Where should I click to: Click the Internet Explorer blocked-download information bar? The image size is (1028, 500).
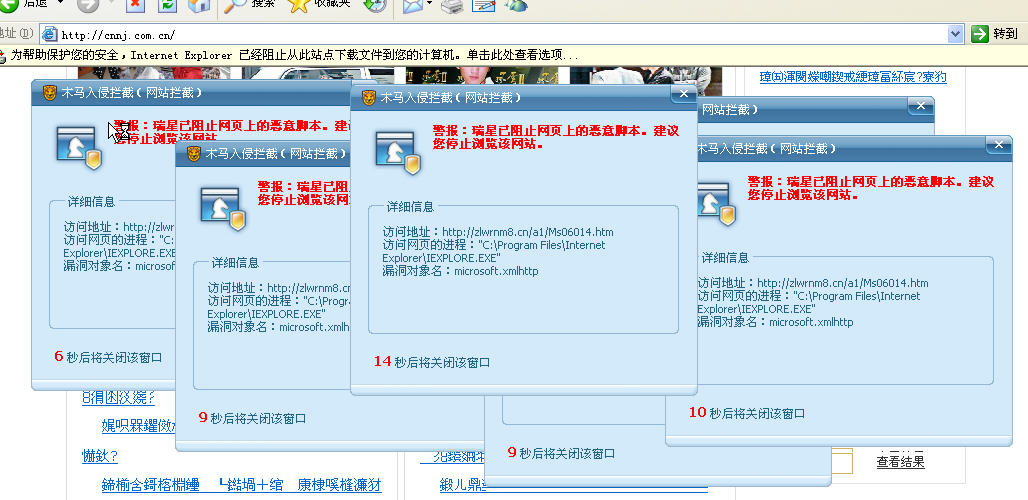pyautogui.click(x=514, y=56)
